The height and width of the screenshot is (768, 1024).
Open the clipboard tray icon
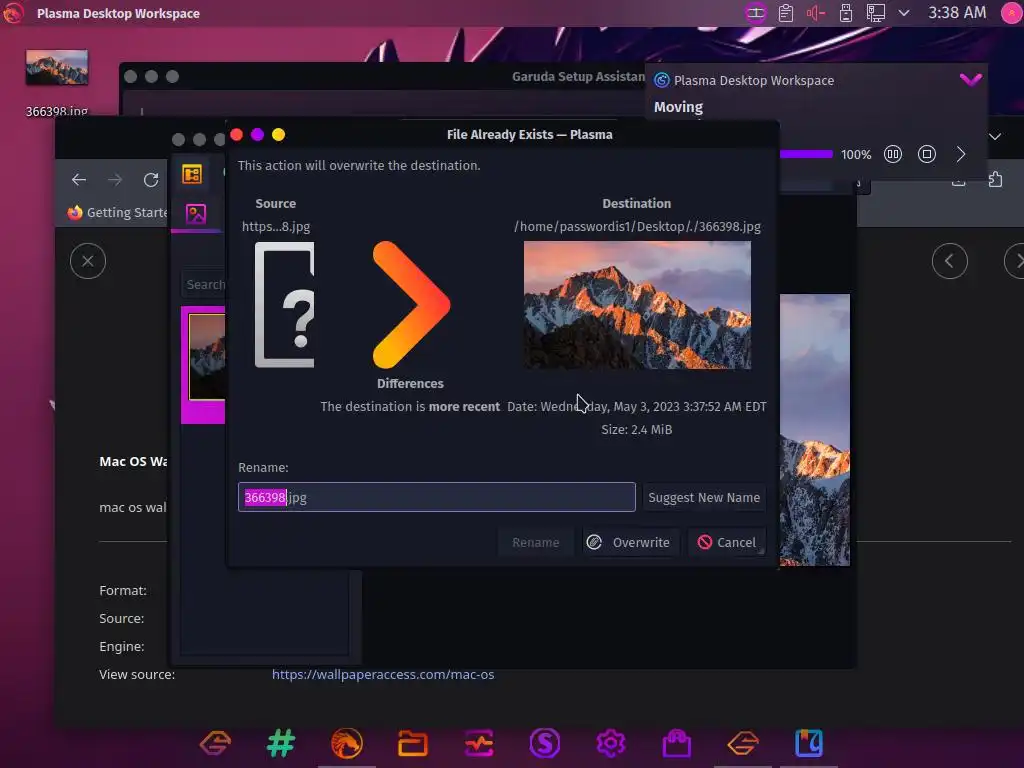tap(786, 13)
